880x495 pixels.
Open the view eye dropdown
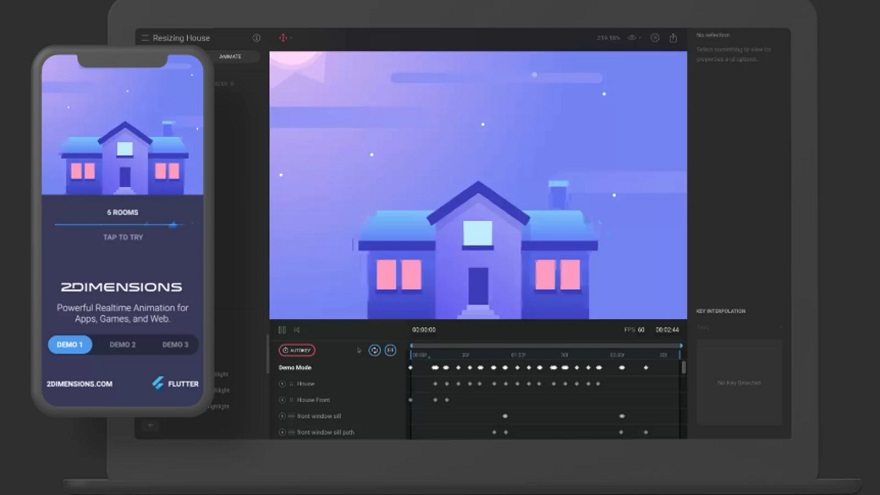[x=634, y=38]
